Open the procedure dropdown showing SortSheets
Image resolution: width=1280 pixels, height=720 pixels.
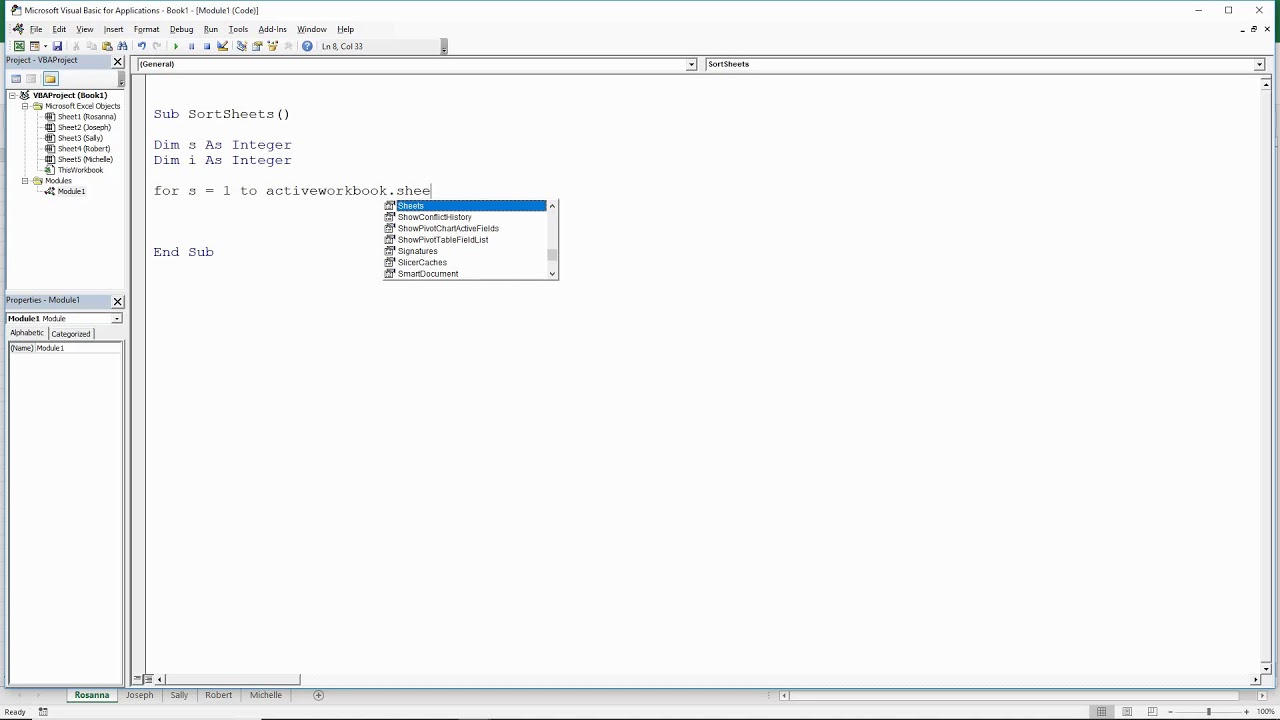pyautogui.click(x=1258, y=64)
